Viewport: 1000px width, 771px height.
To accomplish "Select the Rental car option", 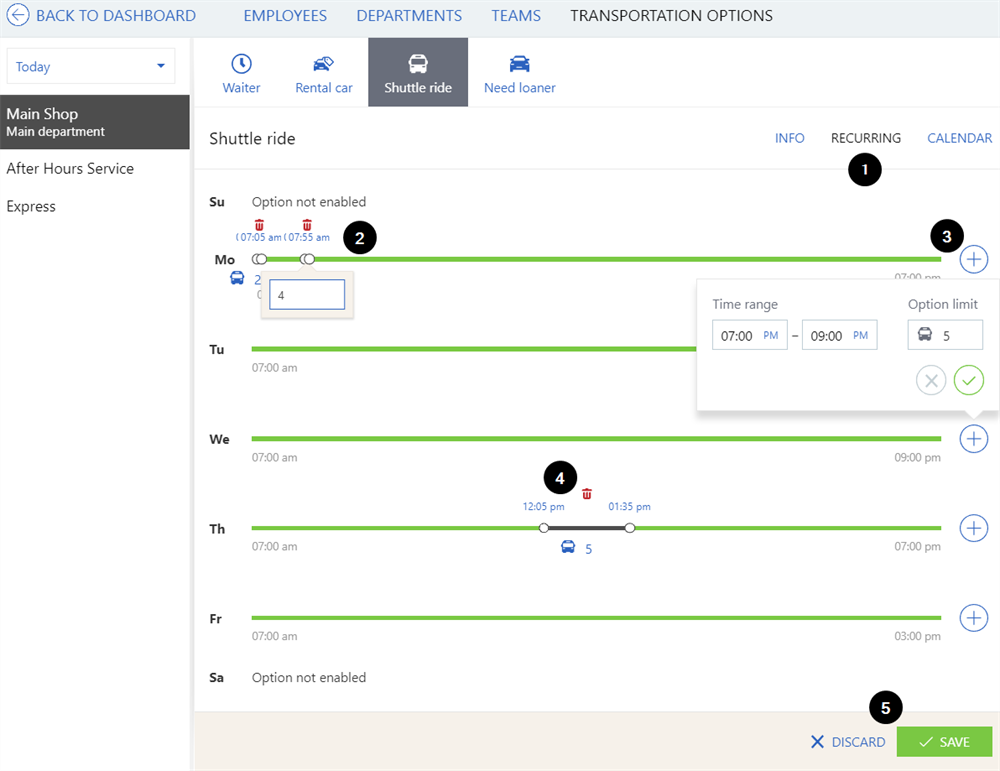I will [x=323, y=72].
